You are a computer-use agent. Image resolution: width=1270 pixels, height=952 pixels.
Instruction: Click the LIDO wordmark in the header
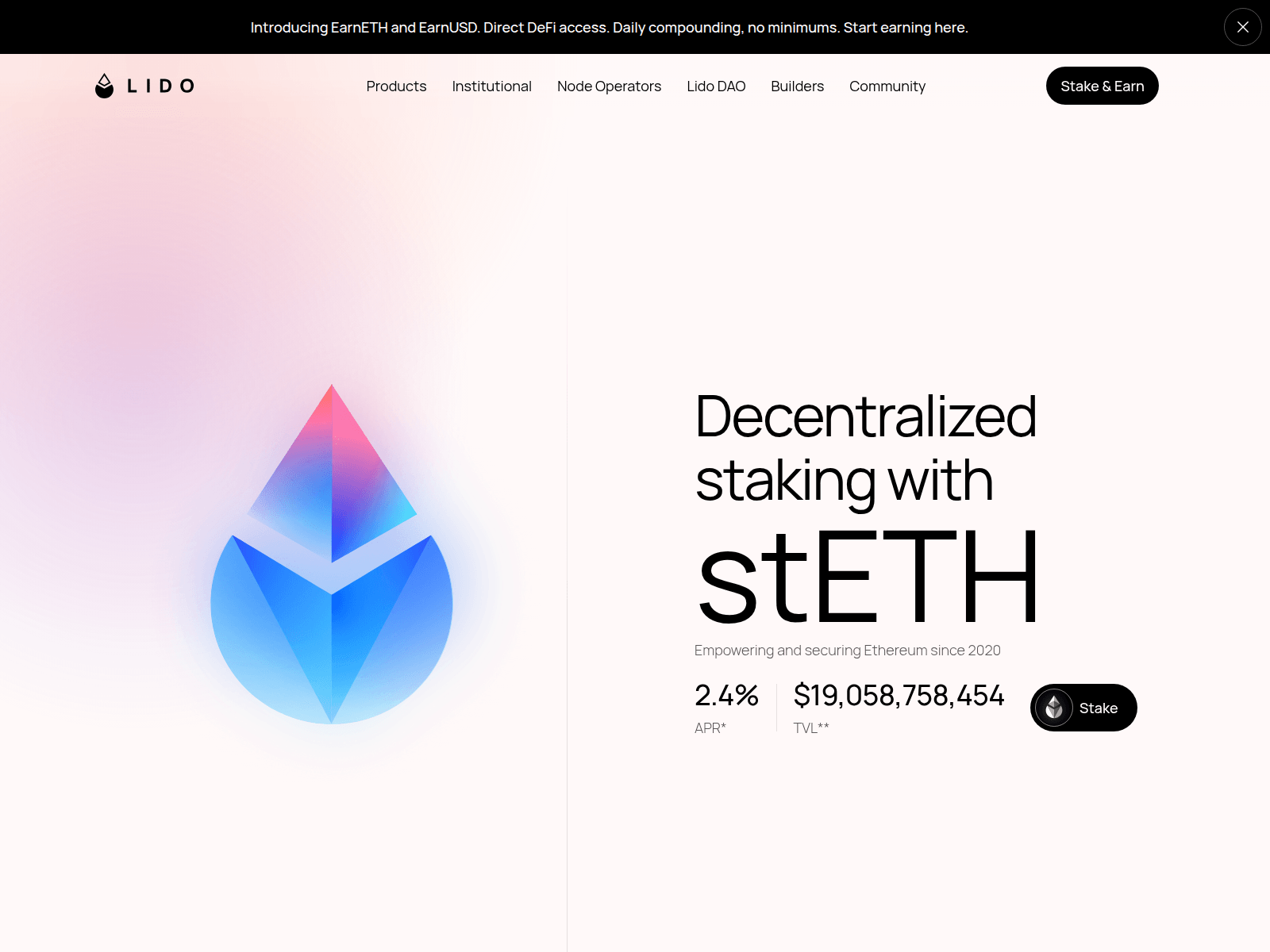[x=160, y=86]
